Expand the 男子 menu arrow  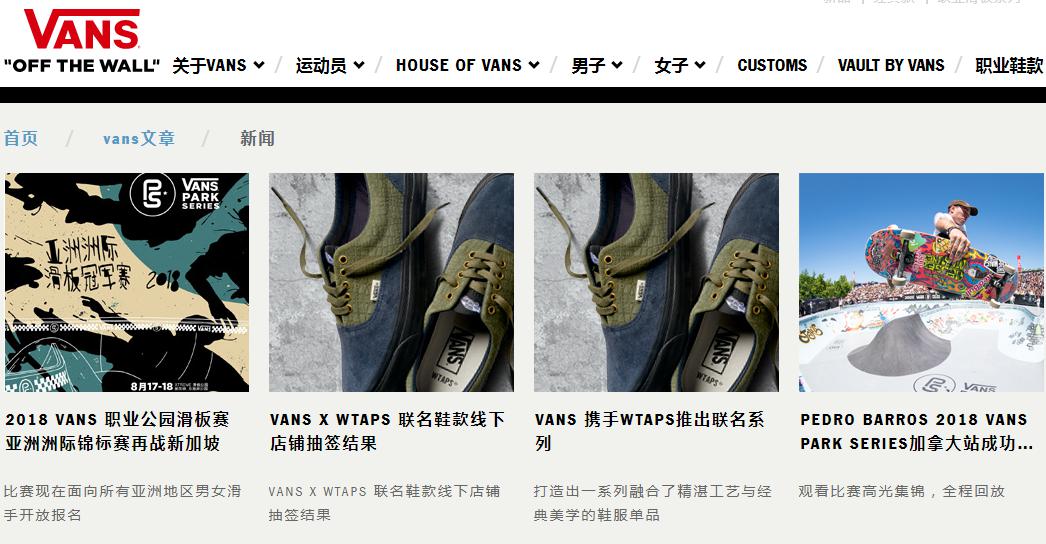[x=617, y=65]
